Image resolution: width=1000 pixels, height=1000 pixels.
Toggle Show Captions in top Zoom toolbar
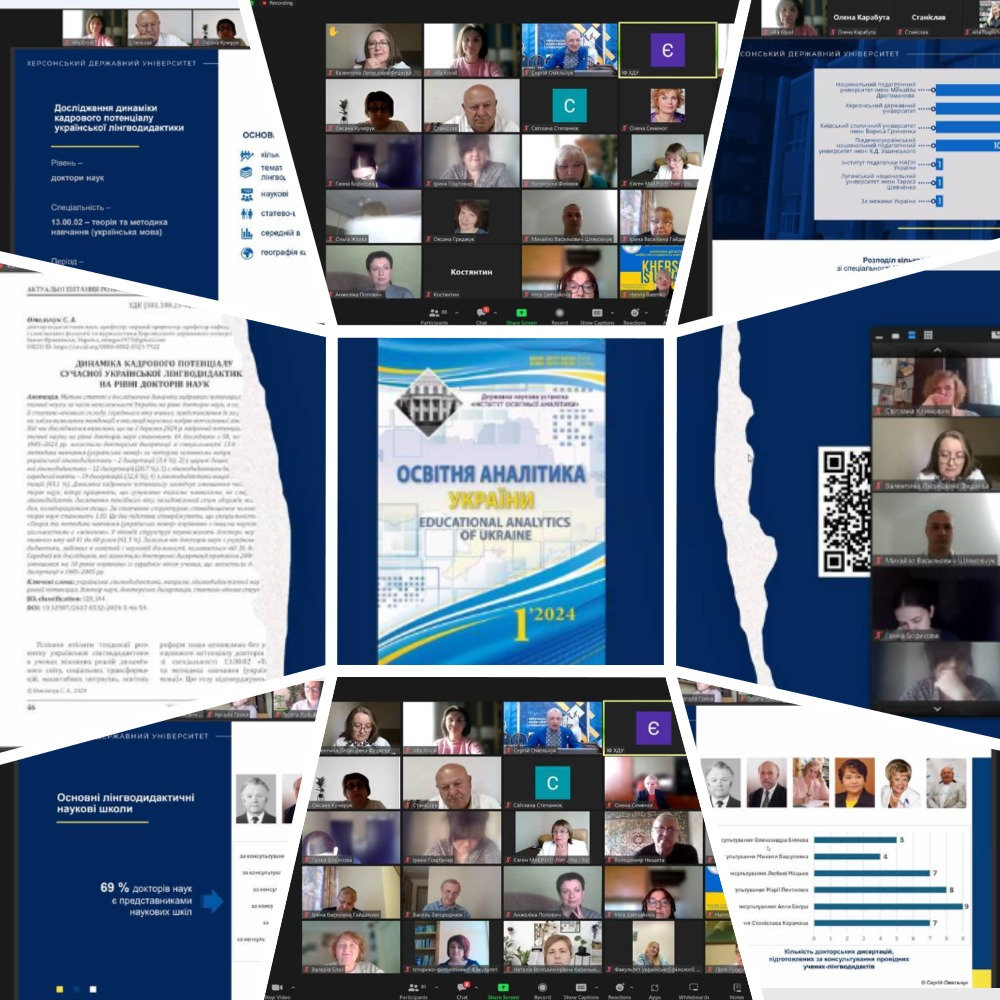(597, 316)
